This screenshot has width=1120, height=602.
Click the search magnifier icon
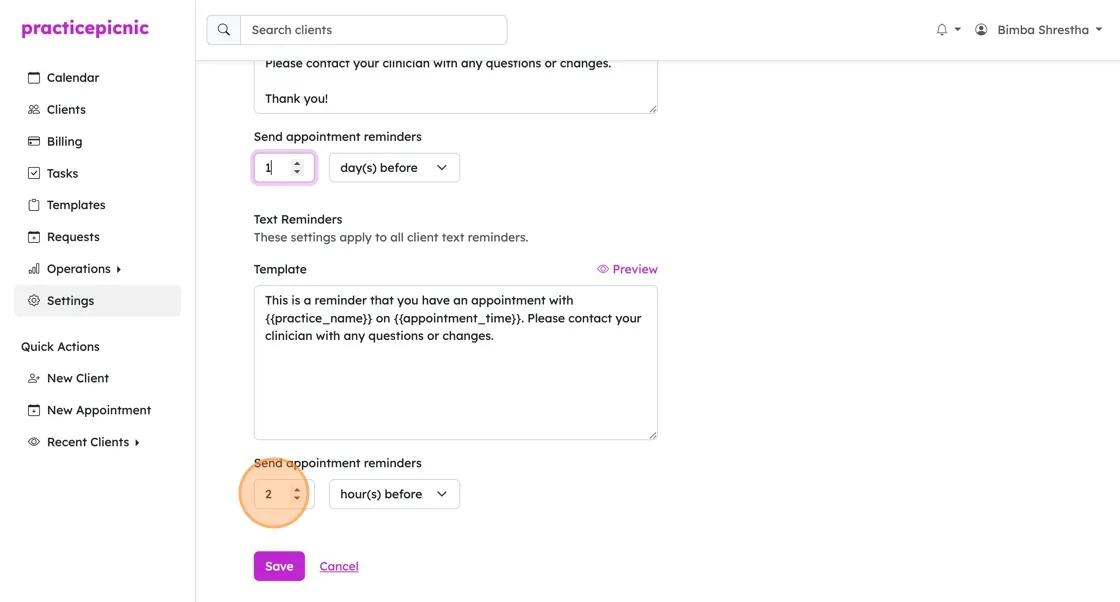point(224,30)
